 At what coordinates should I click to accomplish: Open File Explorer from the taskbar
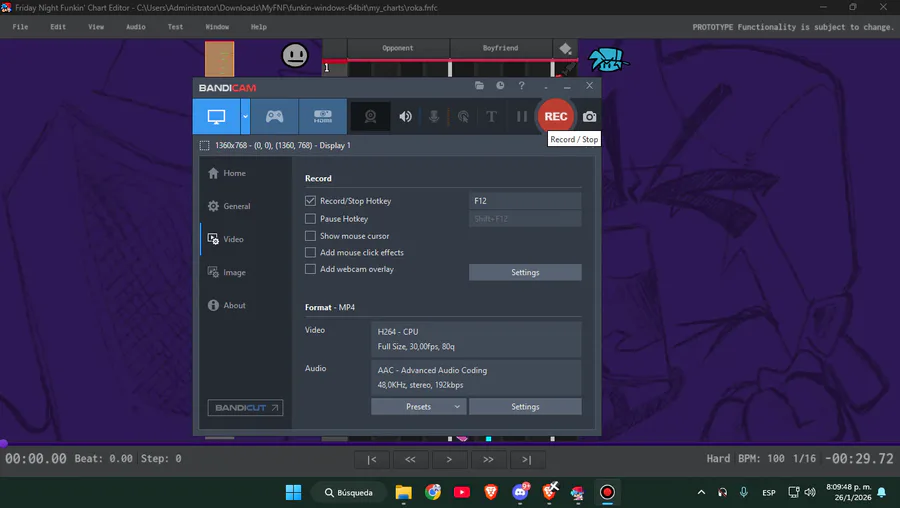click(x=404, y=493)
